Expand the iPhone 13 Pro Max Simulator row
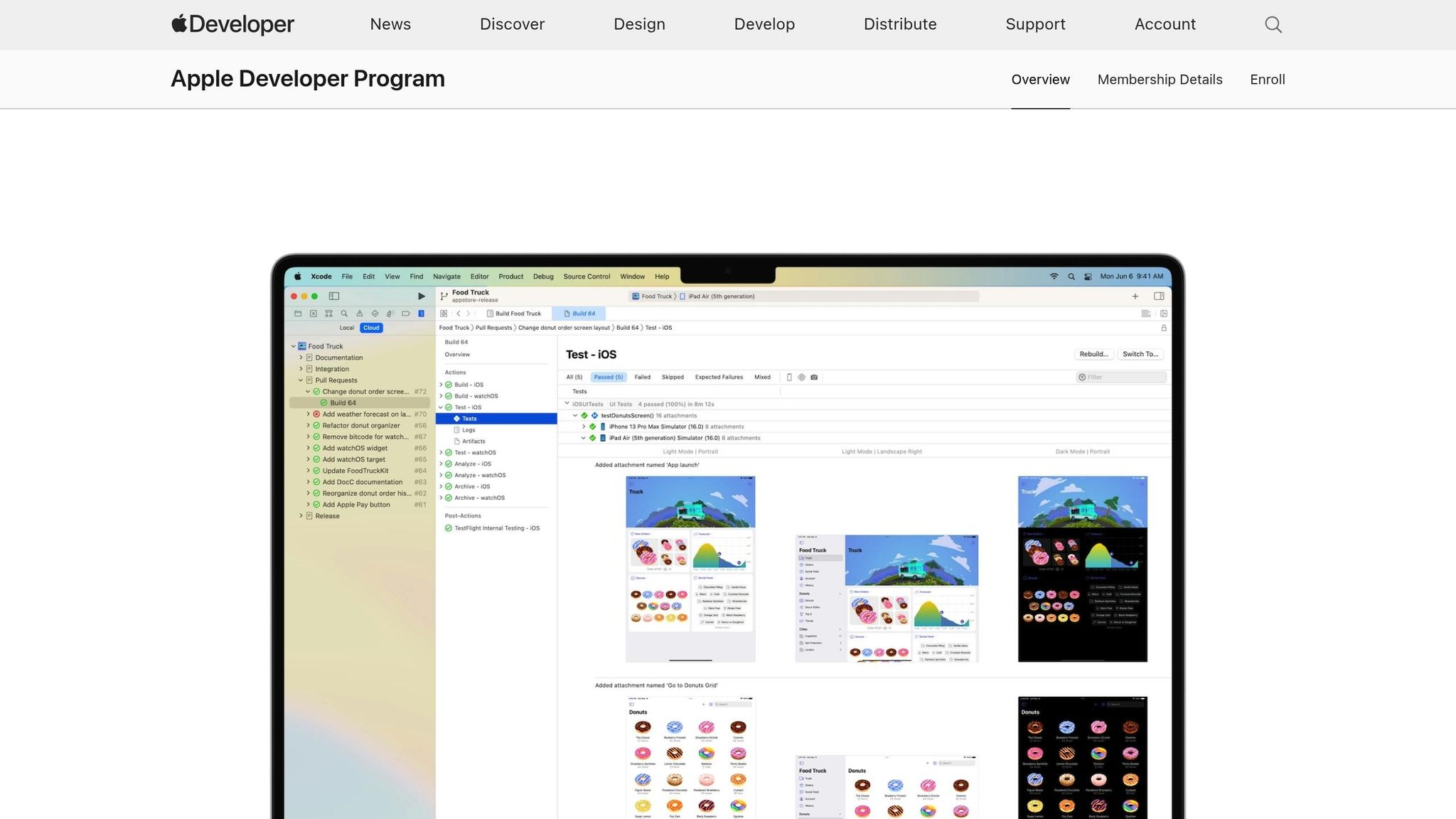The height and width of the screenshot is (819, 1456). click(x=583, y=427)
